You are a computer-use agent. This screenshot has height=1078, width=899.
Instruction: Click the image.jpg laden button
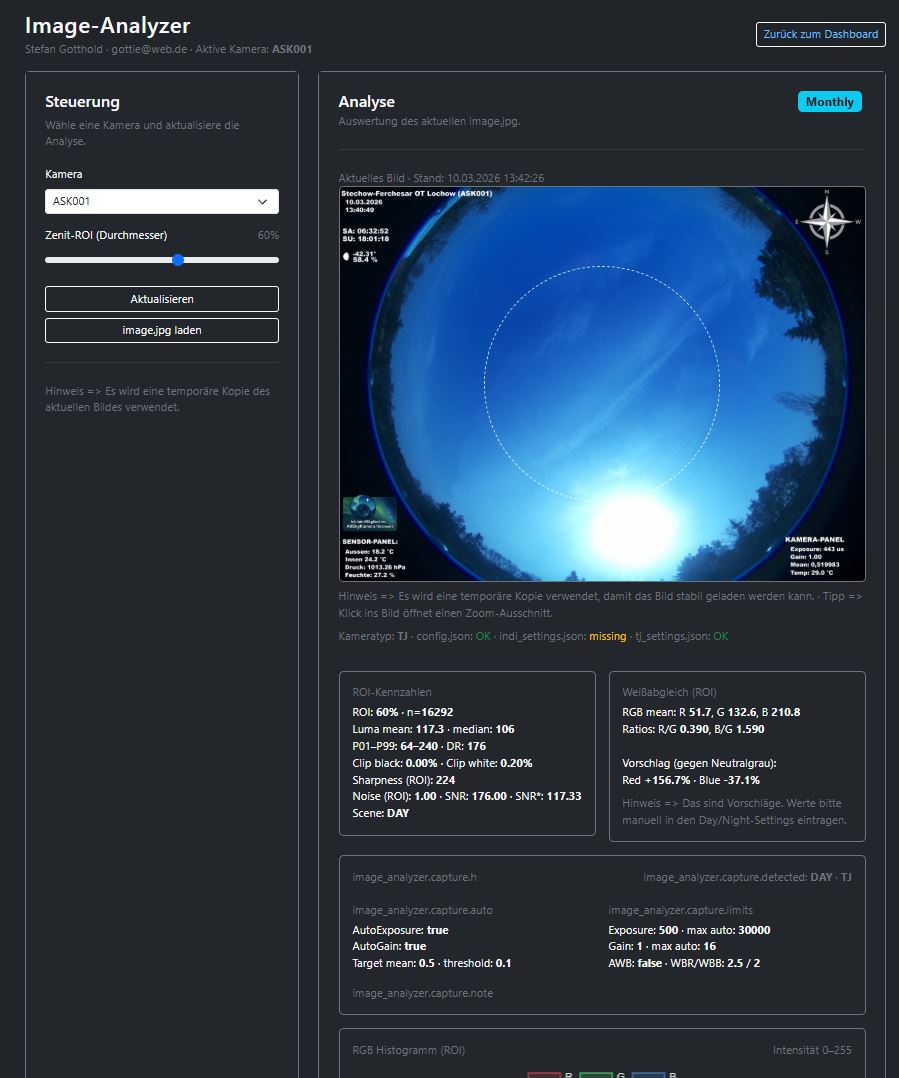[x=161, y=330]
